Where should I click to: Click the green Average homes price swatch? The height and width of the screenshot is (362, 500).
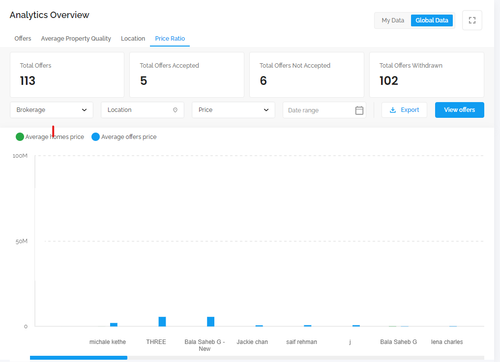point(20,137)
